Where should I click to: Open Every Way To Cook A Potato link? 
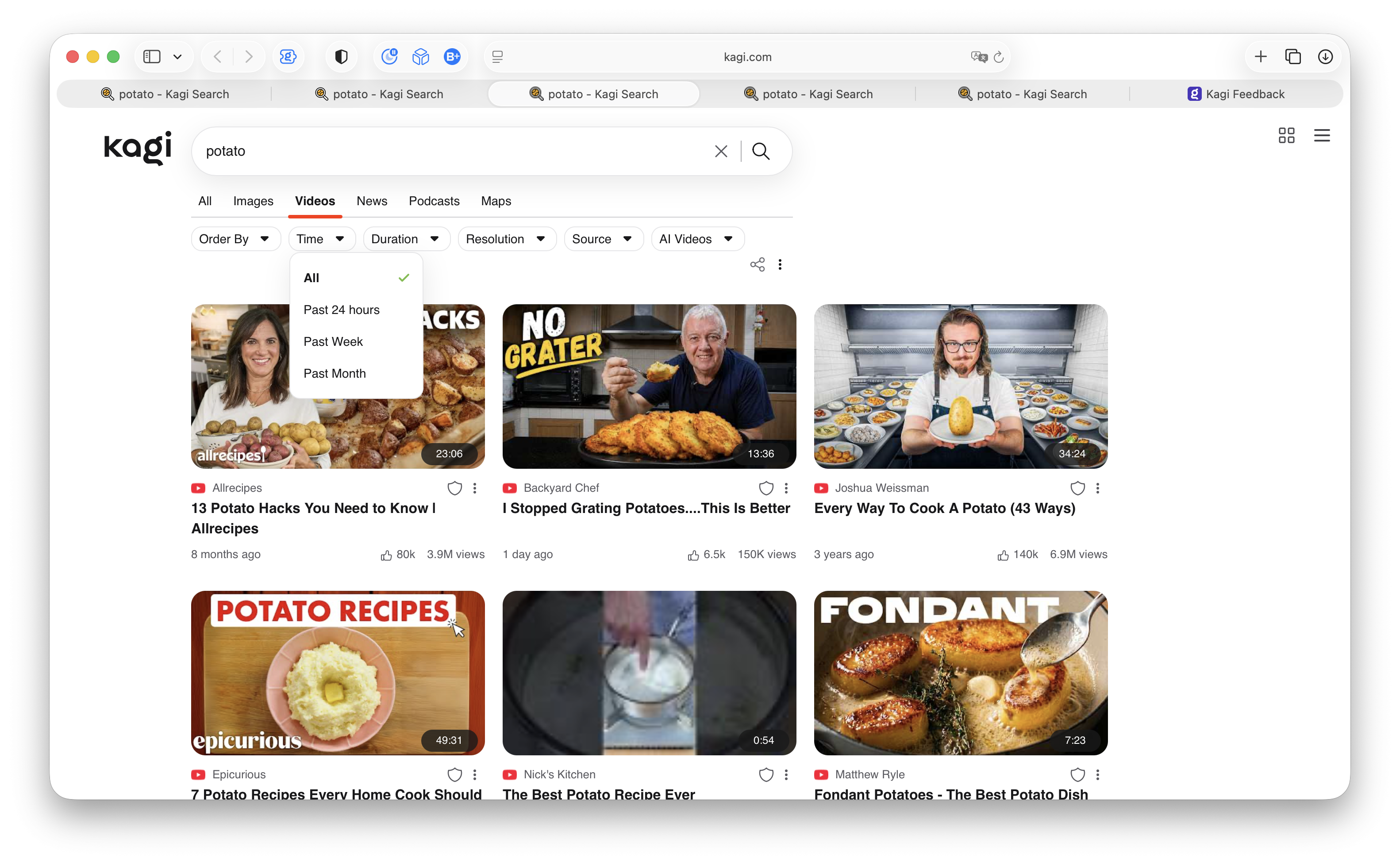tap(944, 508)
